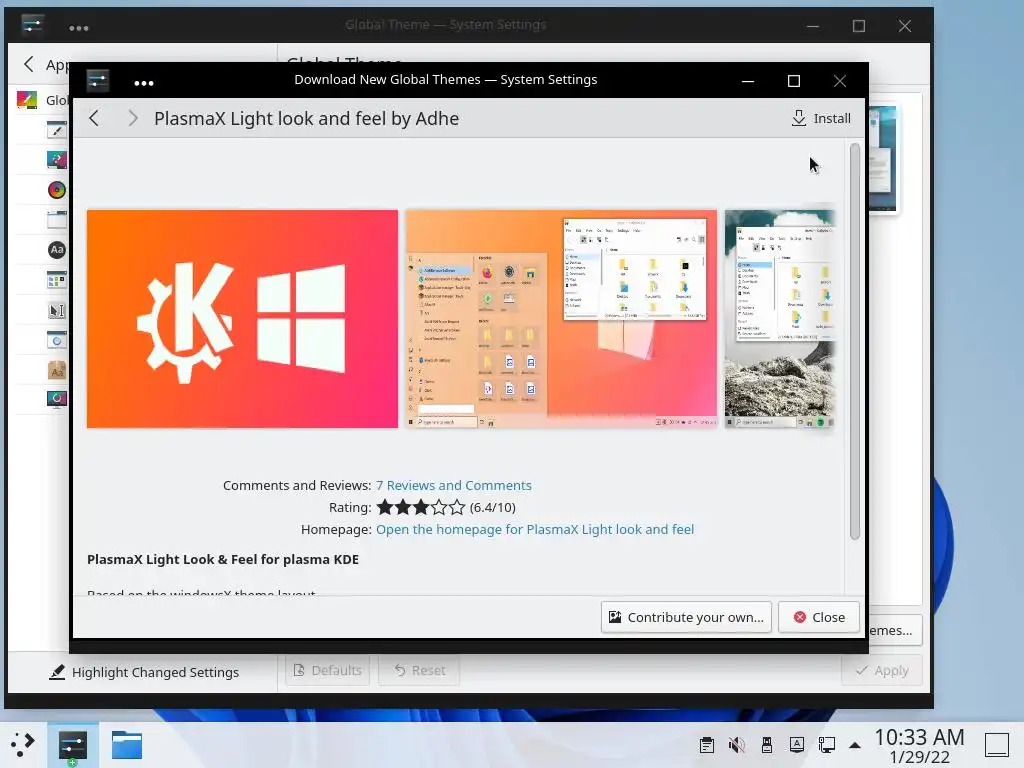Viewport: 1024px width, 768px height.
Task: Open removable devices tray icon
Action: (x=767, y=744)
